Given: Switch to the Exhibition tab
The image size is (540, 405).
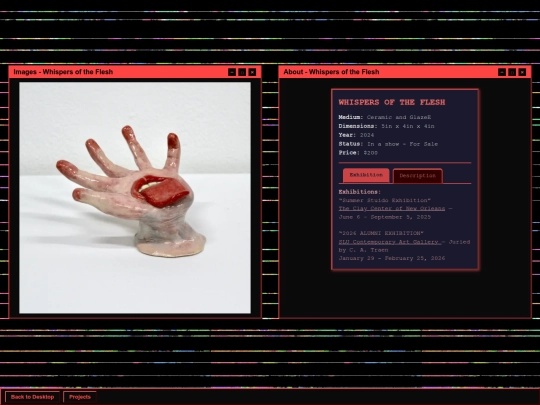Looking at the screenshot, I should 366,175.
